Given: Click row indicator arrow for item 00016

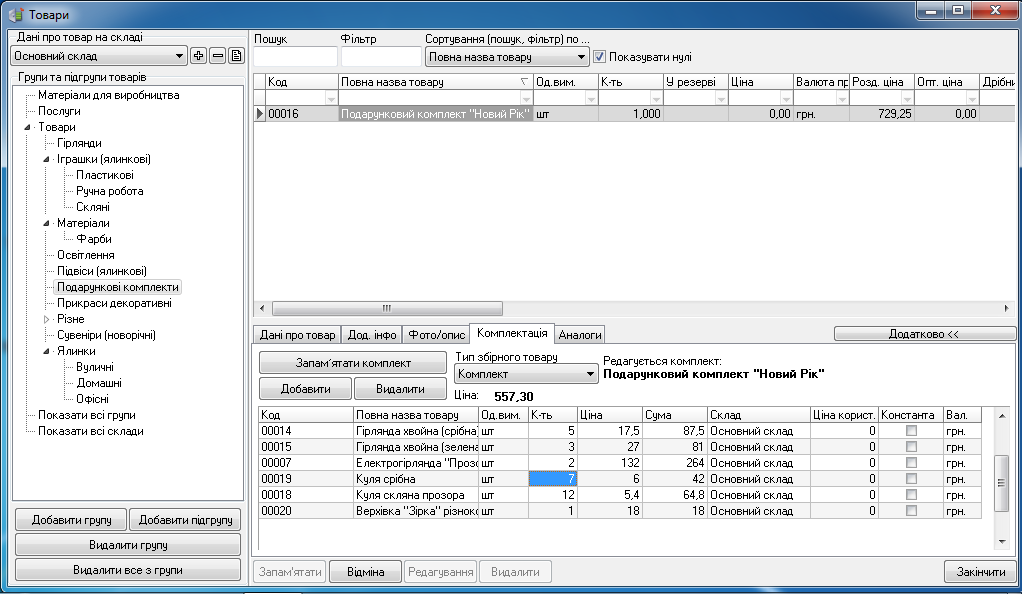Looking at the screenshot, I should [260, 115].
